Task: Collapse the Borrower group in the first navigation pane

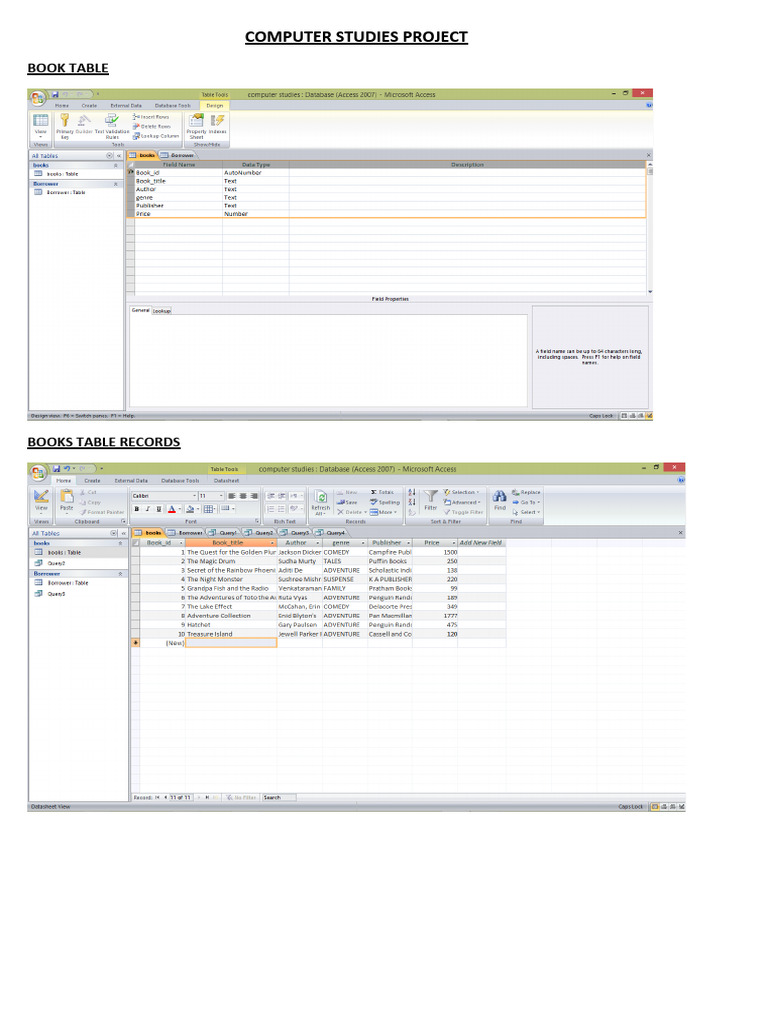Action: click(116, 184)
